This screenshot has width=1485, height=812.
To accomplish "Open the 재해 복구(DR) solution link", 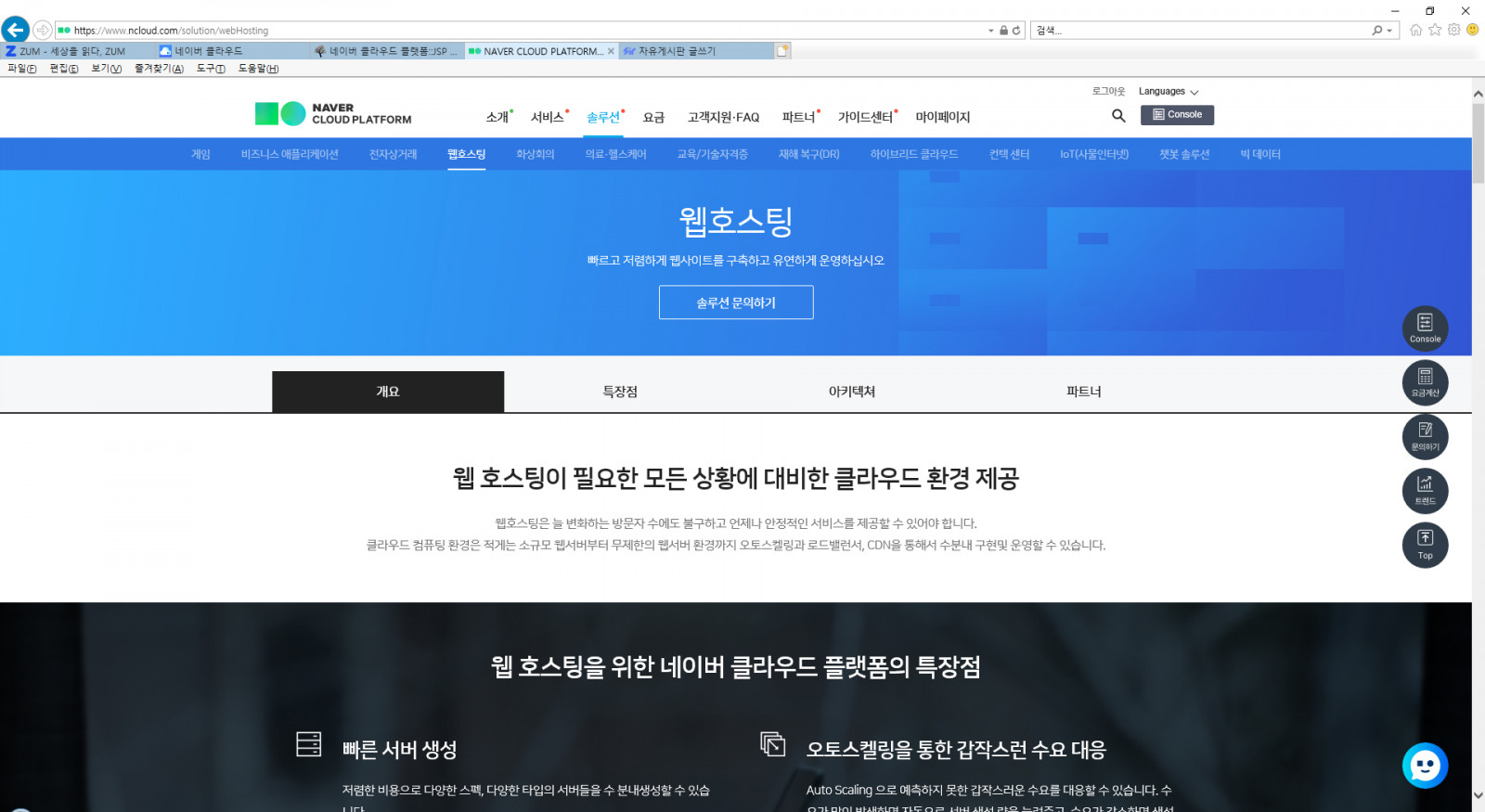I will (808, 154).
